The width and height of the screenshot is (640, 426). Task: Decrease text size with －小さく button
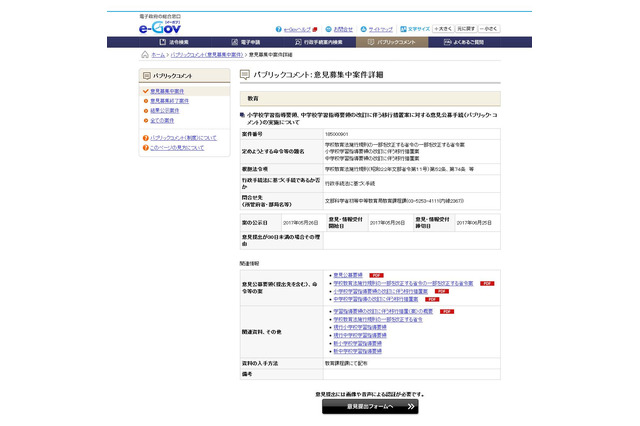click(x=489, y=29)
